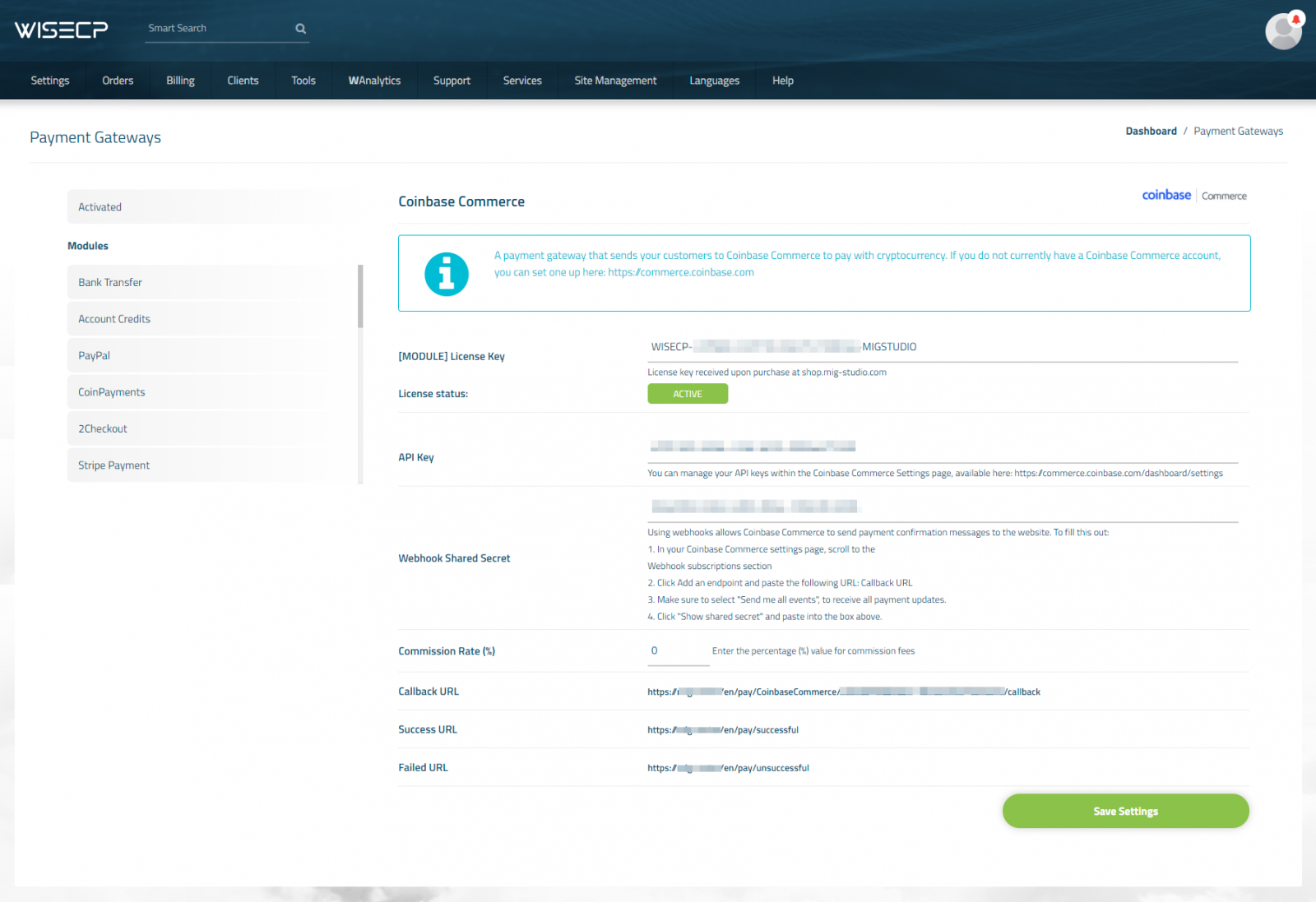Click the Modules section label

[x=88, y=246]
